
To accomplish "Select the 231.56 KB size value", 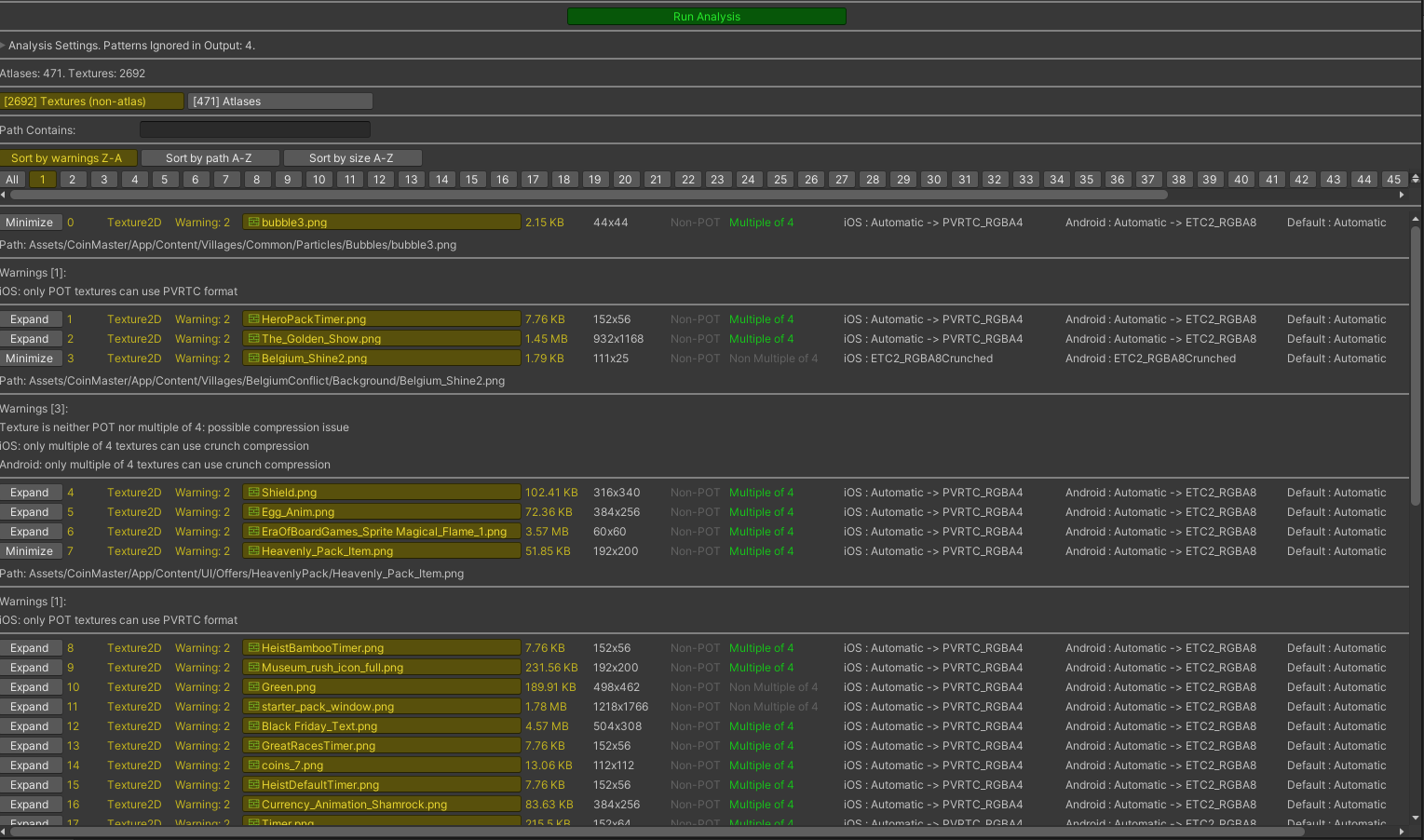I will point(551,668).
